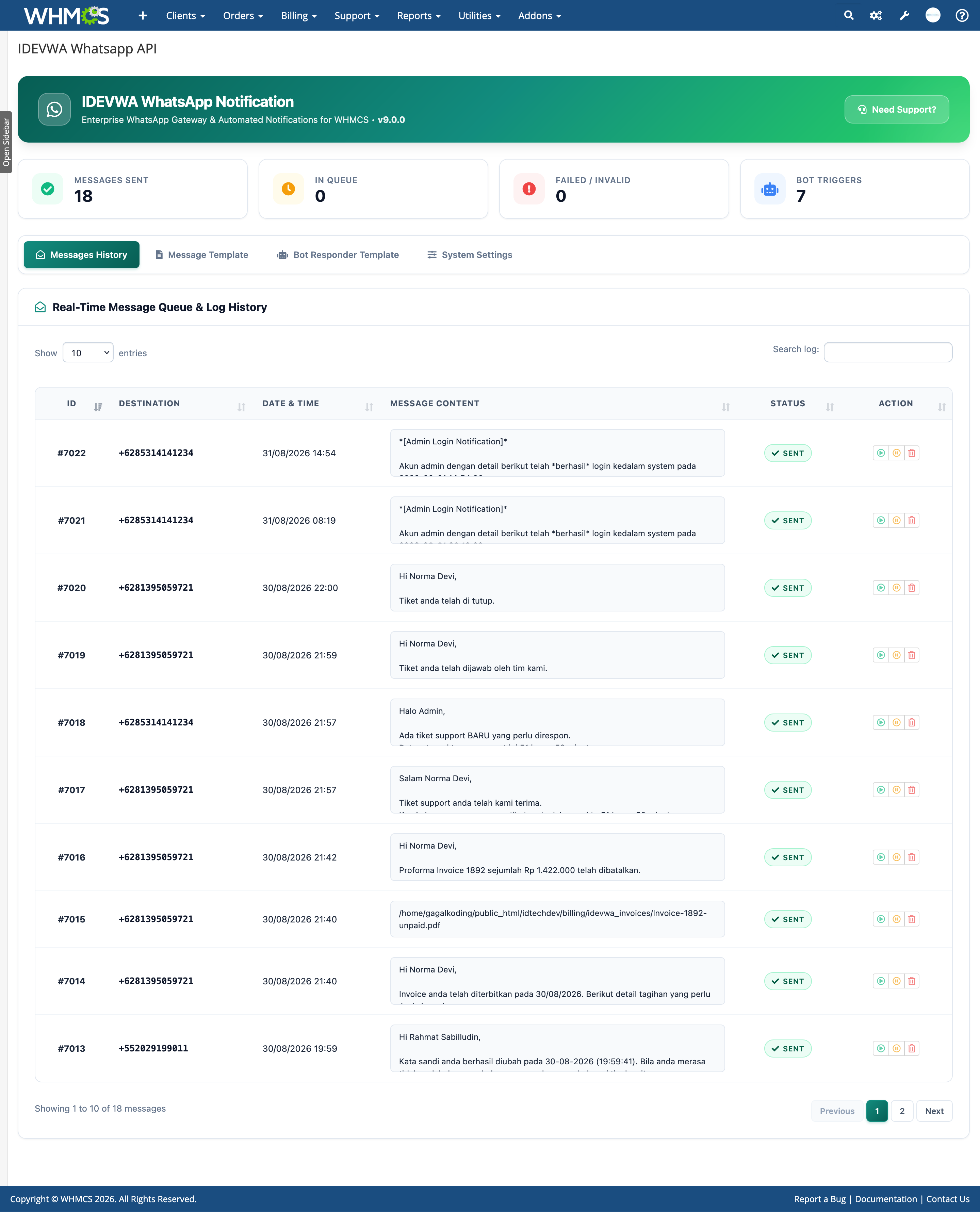Click the SENT badge in row #7016

click(787, 857)
